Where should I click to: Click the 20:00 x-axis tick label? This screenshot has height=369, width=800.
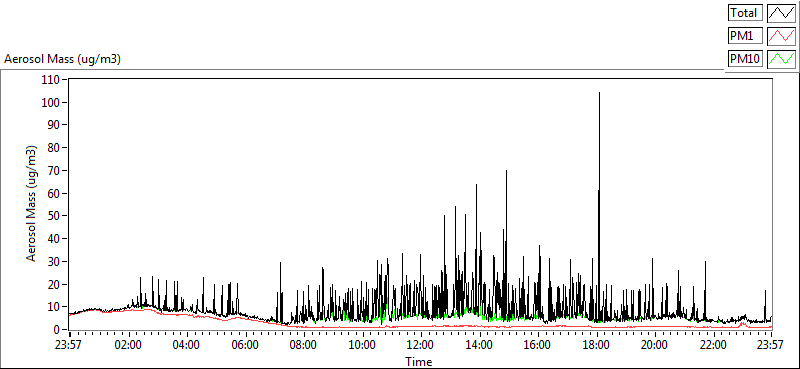click(655, 345)
